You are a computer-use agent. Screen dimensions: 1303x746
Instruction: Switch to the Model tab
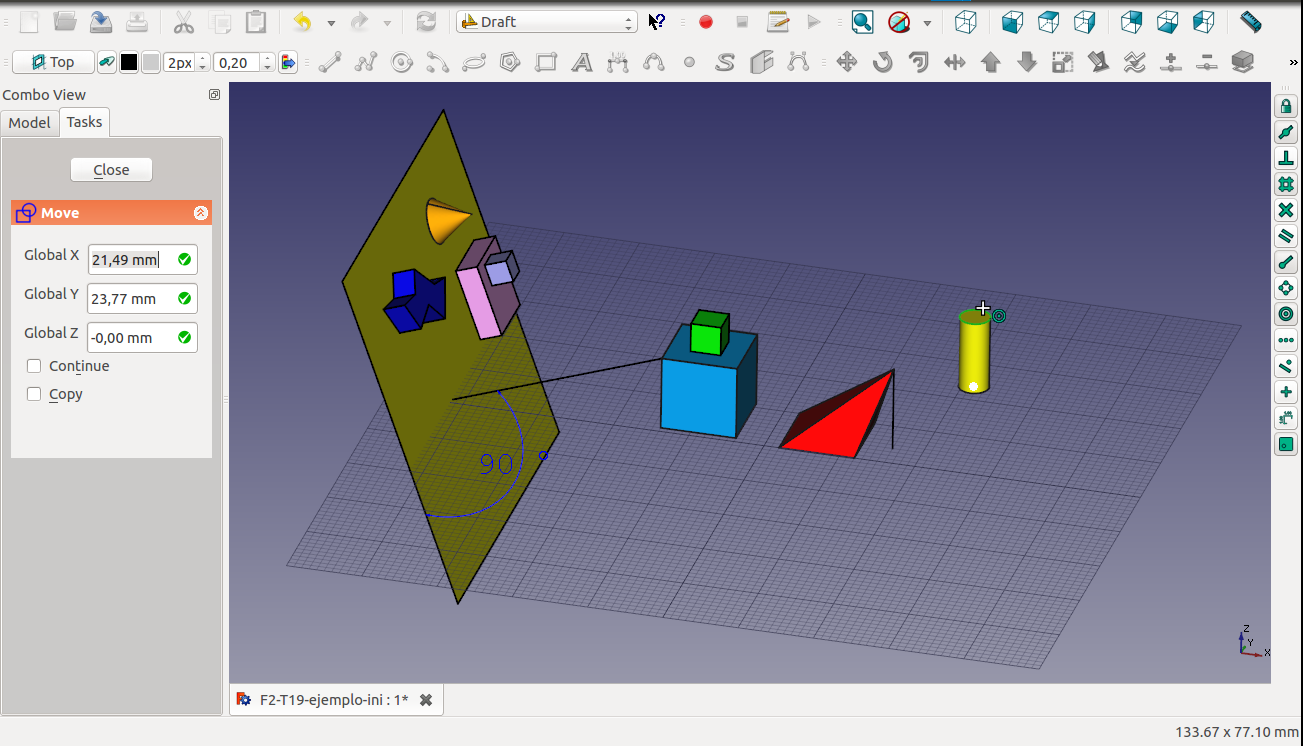[x=29, y=122]
